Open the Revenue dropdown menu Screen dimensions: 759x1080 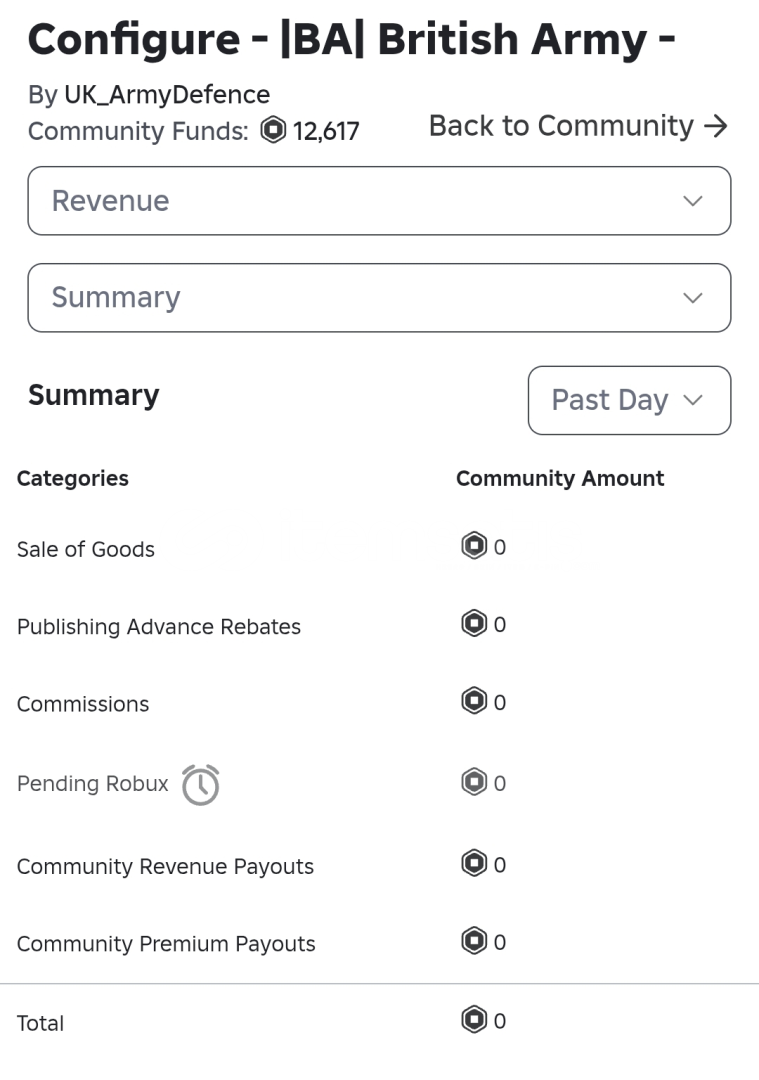379,201
